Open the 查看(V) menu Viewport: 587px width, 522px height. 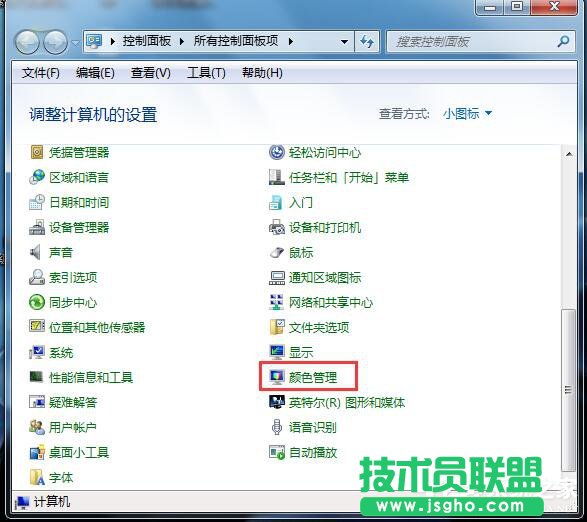150,73
